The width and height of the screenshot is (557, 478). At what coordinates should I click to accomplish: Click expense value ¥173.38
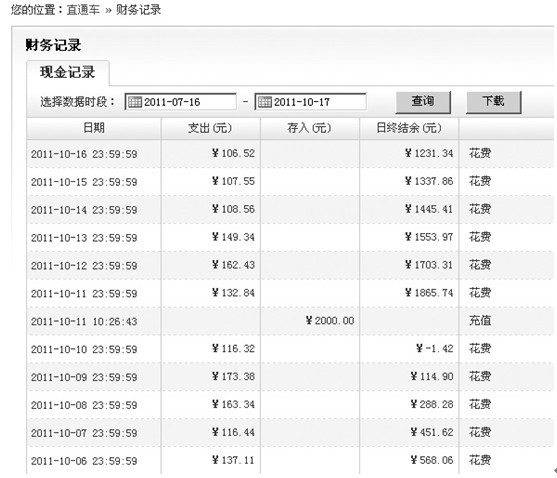(233, 376)
